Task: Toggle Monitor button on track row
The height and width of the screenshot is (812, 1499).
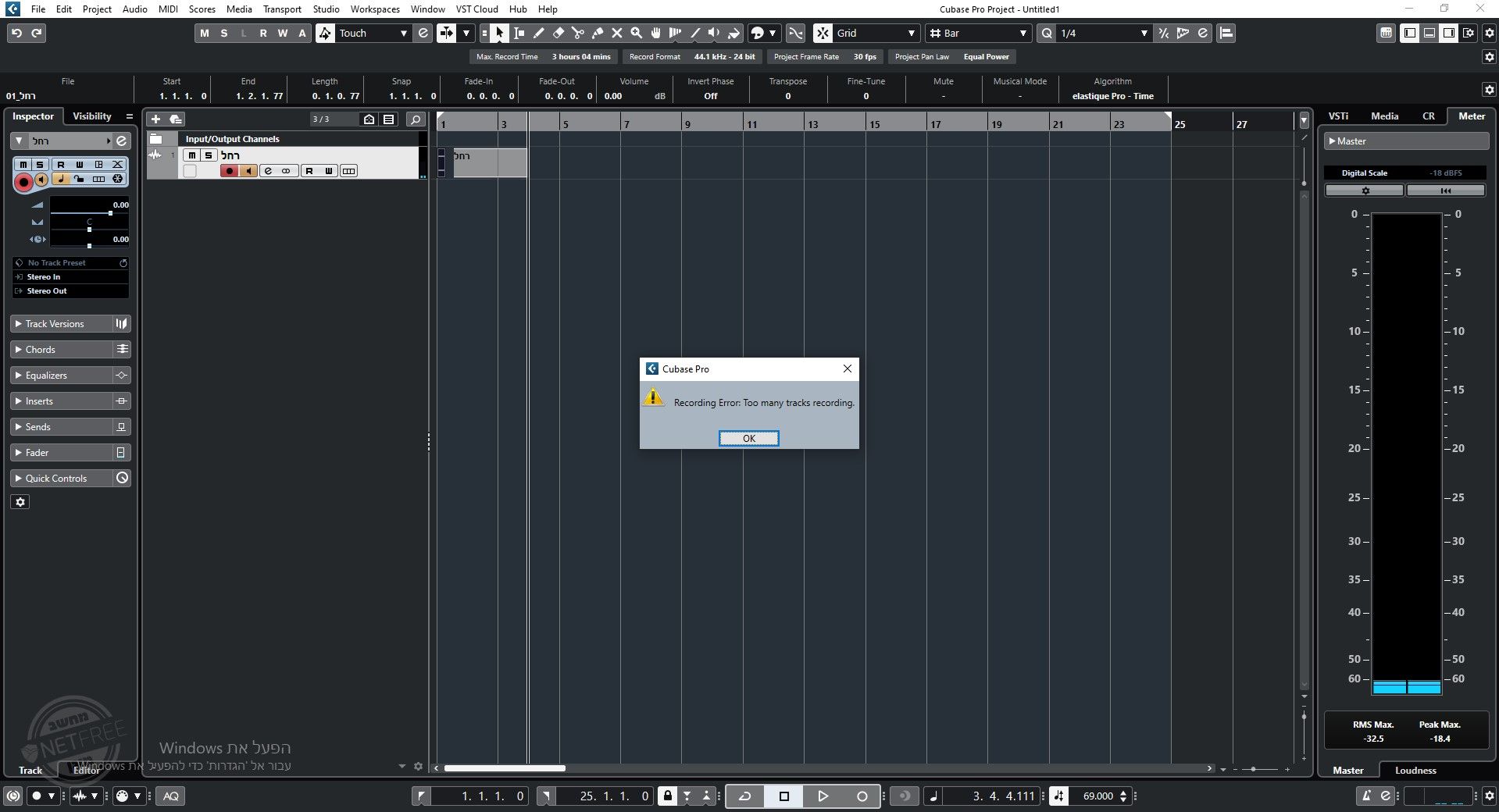Action: click(248, 171)
